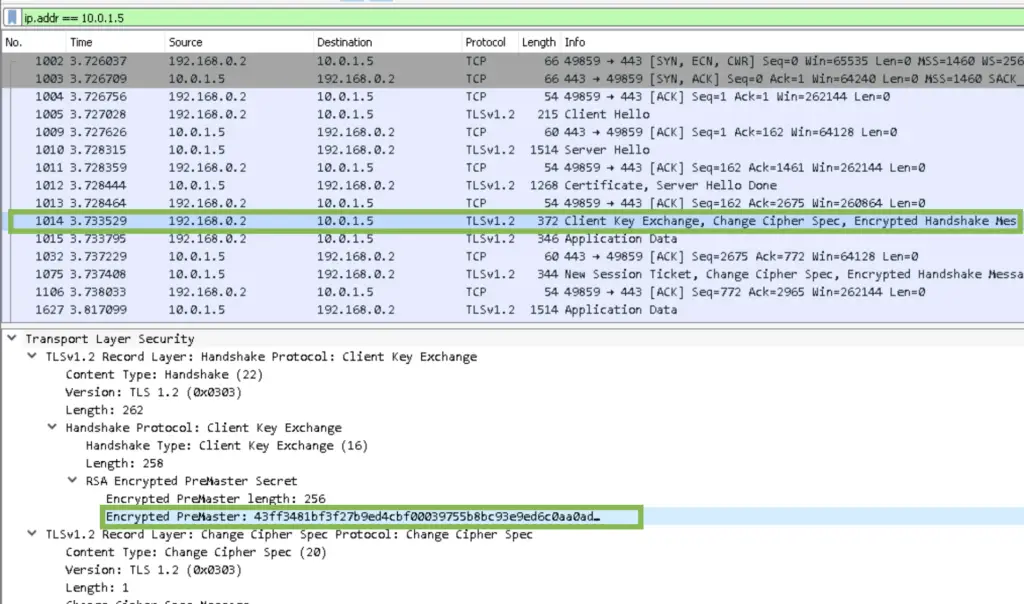Viewport: 1024px width, 604px height.
Task: Select packet 1004 ACK row
Action: (513, 97)
